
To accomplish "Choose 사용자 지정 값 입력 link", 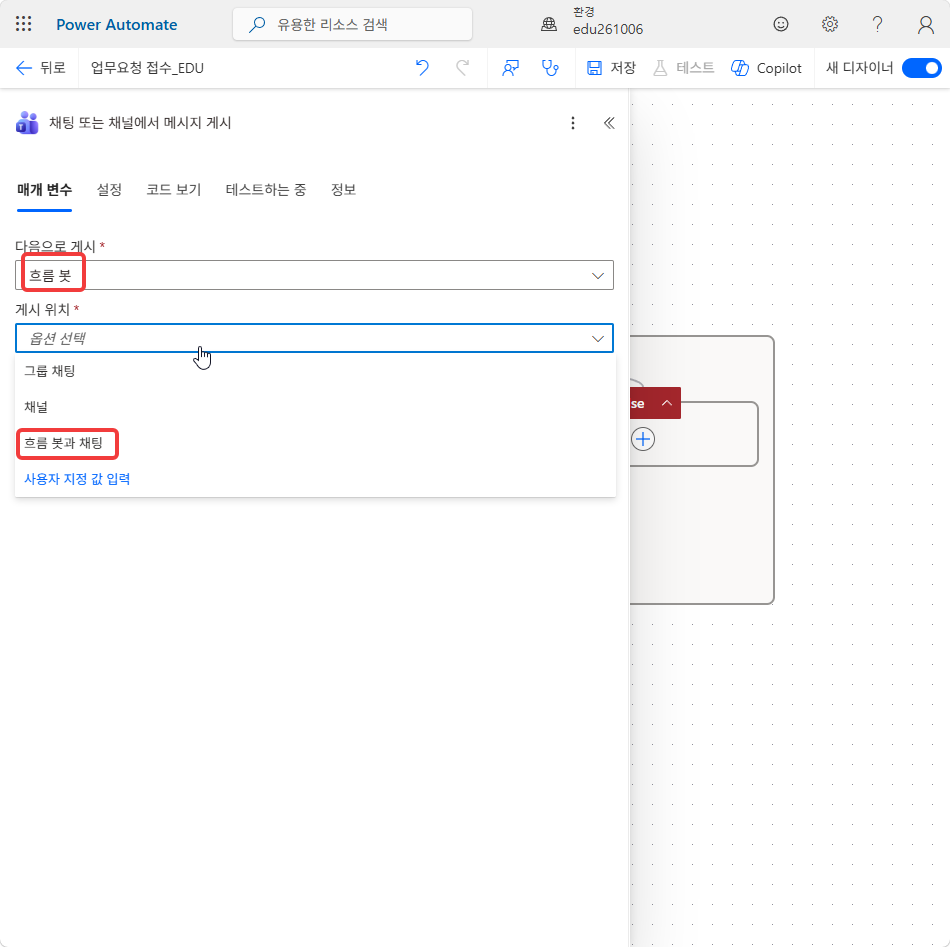I will tap(77, 479).
